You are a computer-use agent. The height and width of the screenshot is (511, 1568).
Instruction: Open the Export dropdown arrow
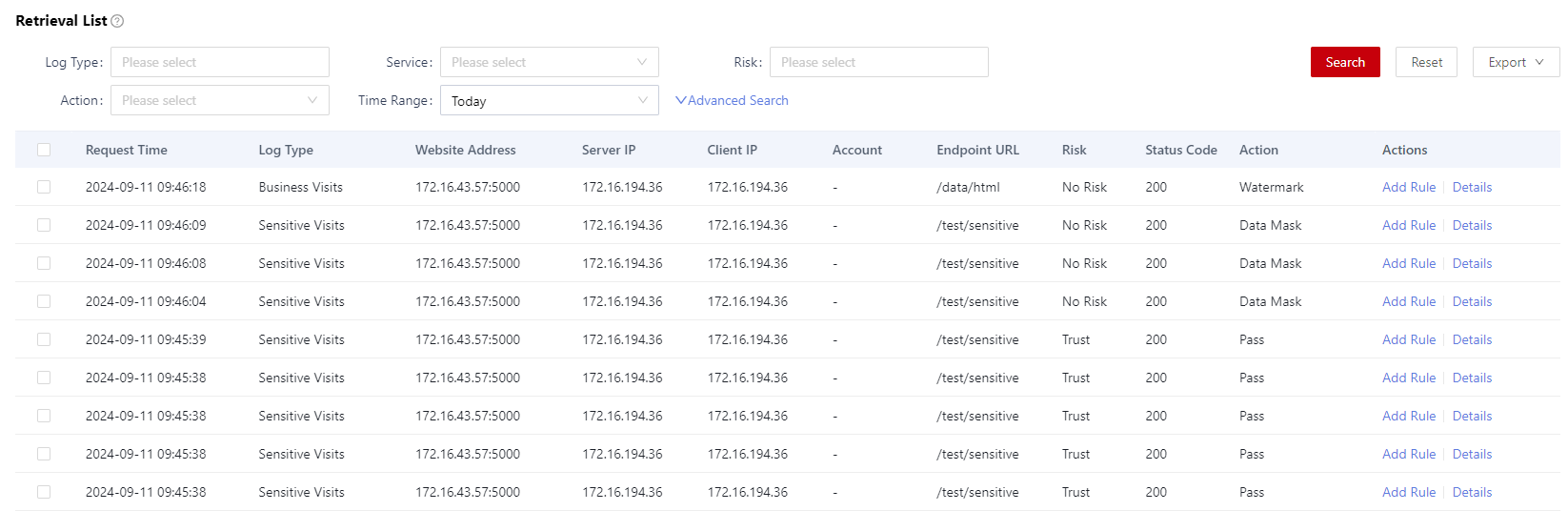click(x=1539, y=62)
